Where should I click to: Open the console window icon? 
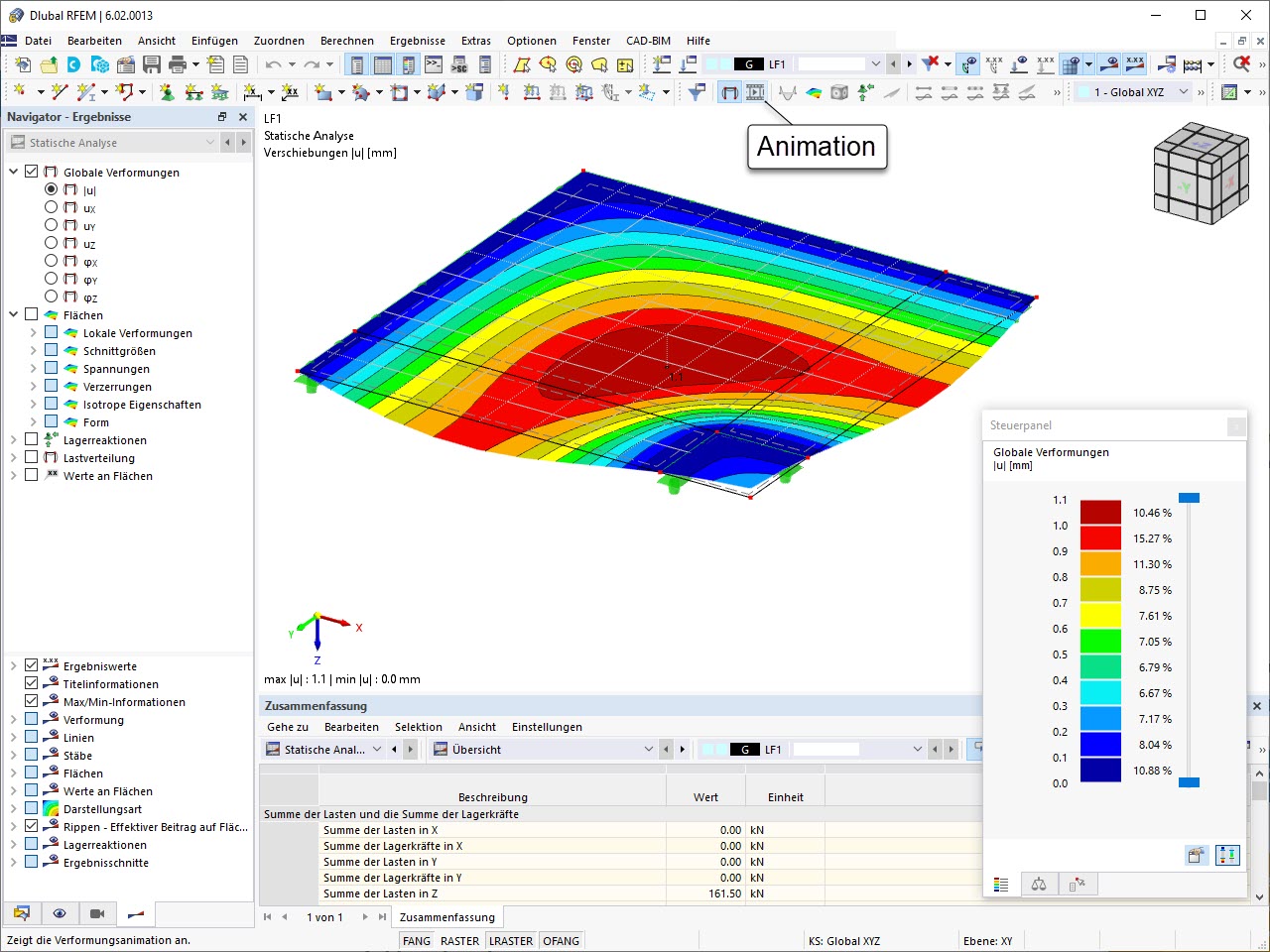(434, 64)
